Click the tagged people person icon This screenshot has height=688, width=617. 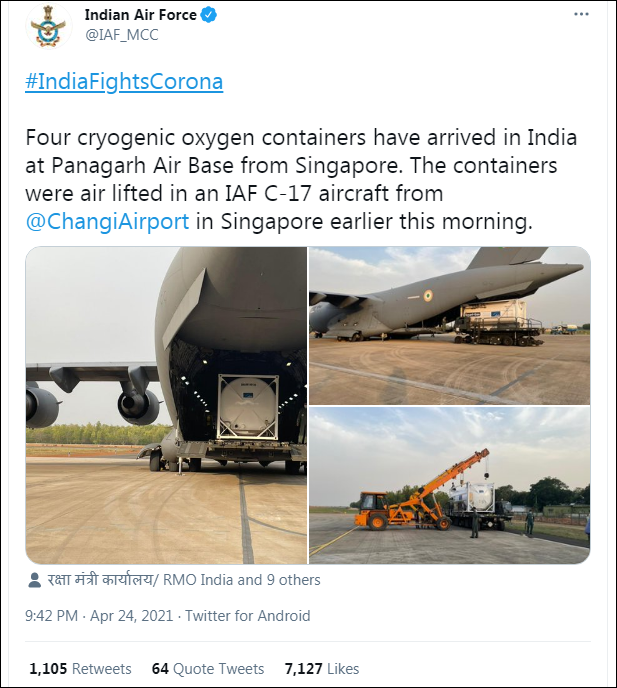[35, 580]
